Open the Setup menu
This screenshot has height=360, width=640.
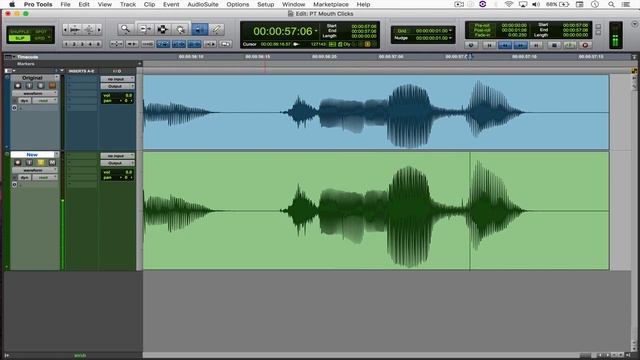[x=266, y=4]
